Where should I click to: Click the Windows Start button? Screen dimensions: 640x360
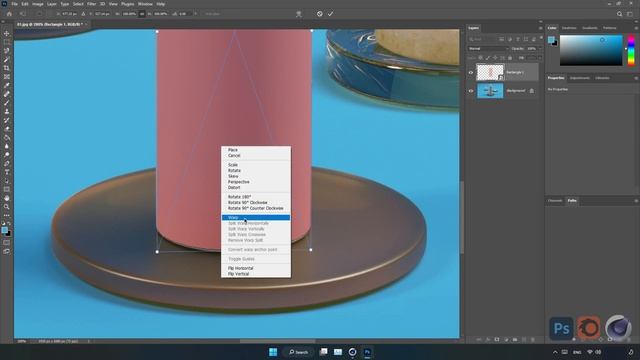click(273, 352)
